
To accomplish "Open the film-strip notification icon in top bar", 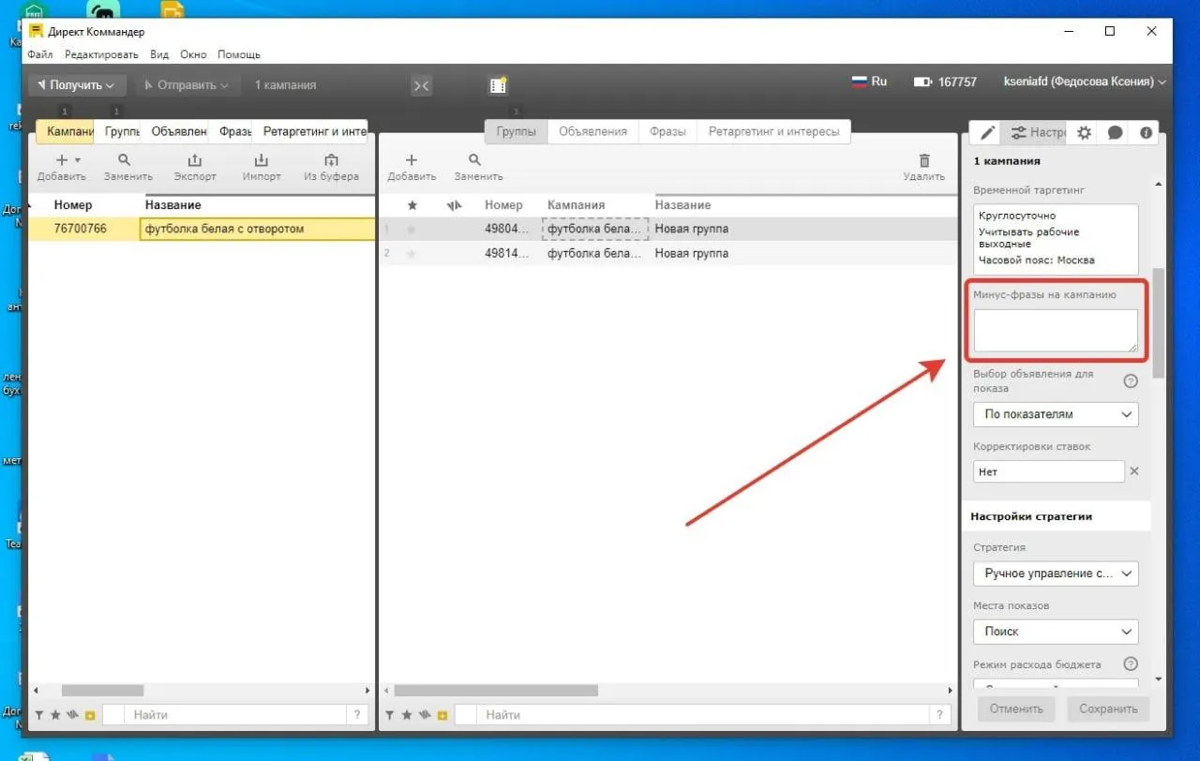I will tap(498, 85).
